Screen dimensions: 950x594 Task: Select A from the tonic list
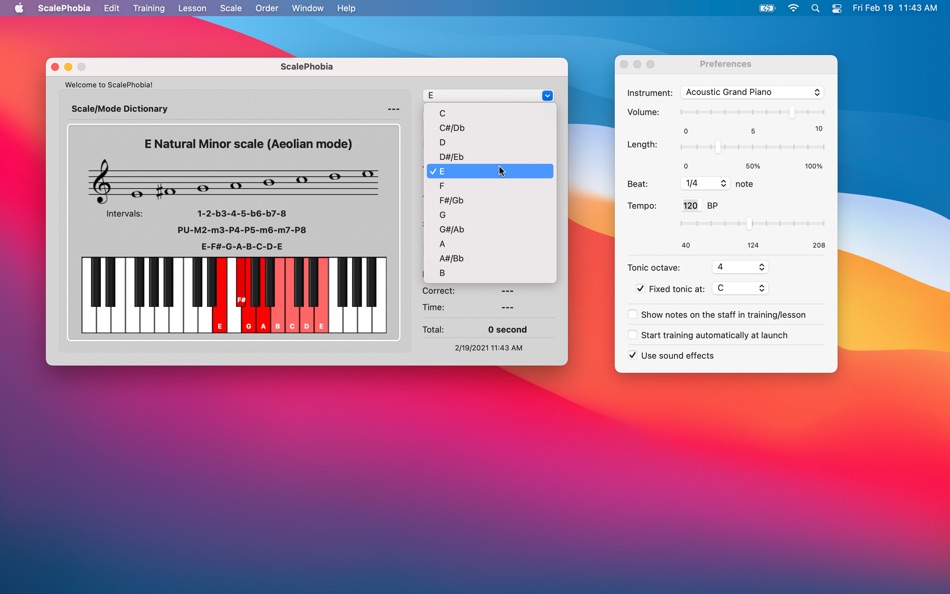pyautogui.click(x=490, y=244)
